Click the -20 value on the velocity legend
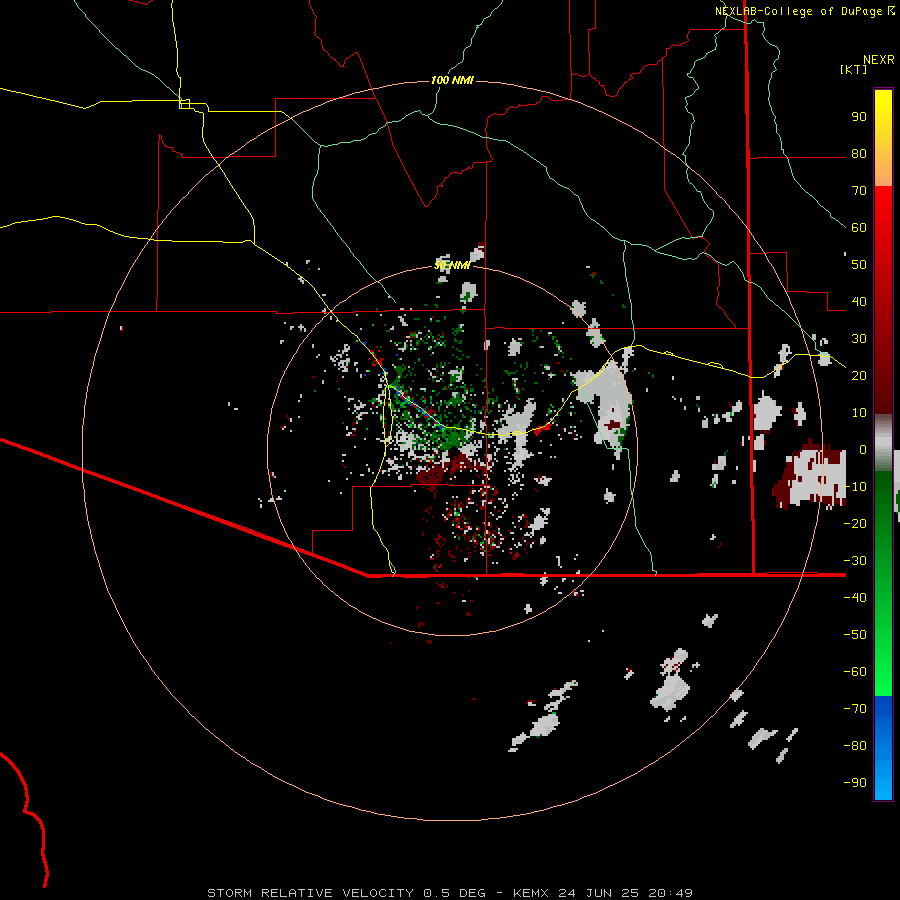 855,524
